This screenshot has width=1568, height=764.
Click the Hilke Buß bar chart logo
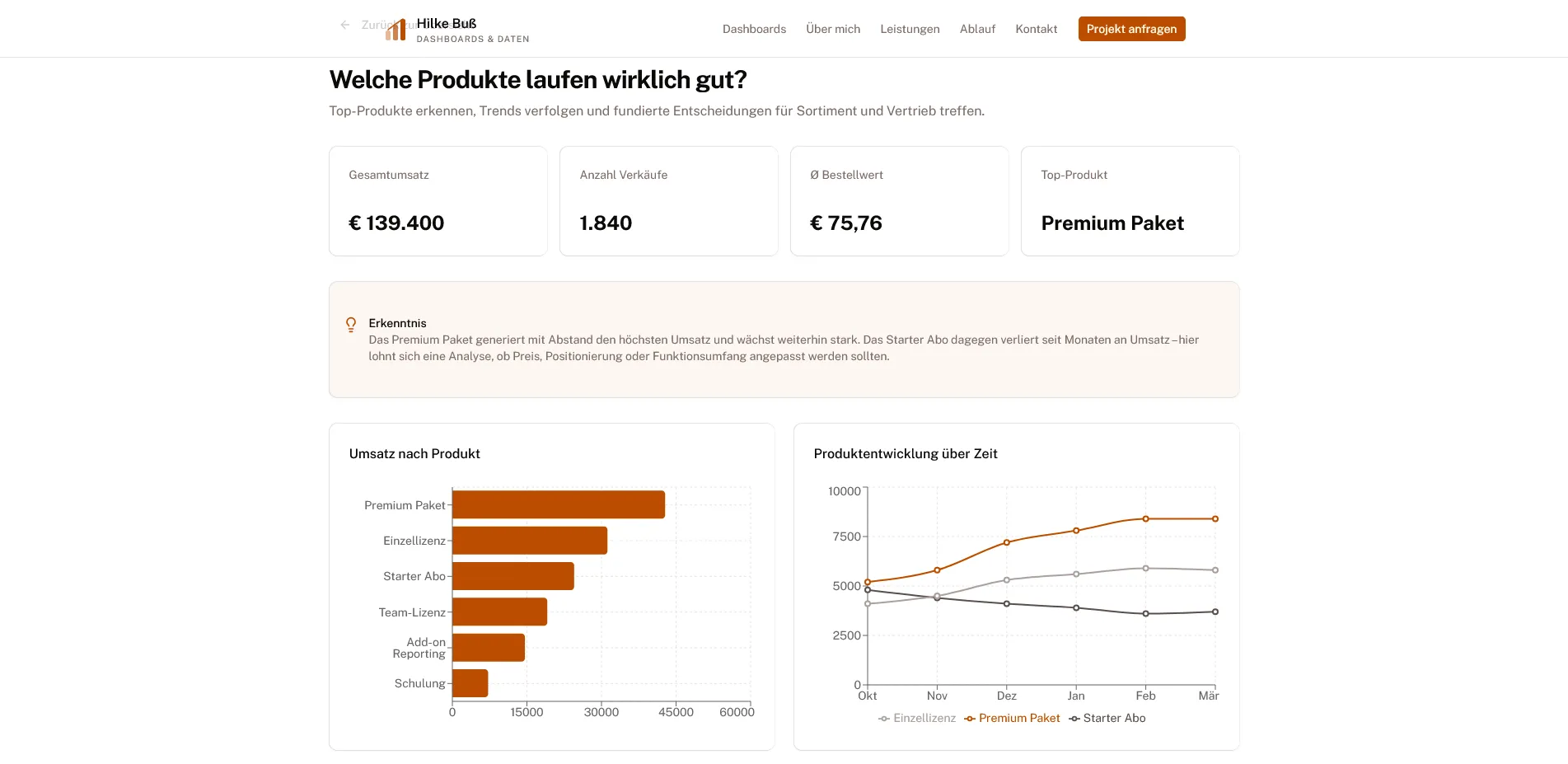(396, 30)
